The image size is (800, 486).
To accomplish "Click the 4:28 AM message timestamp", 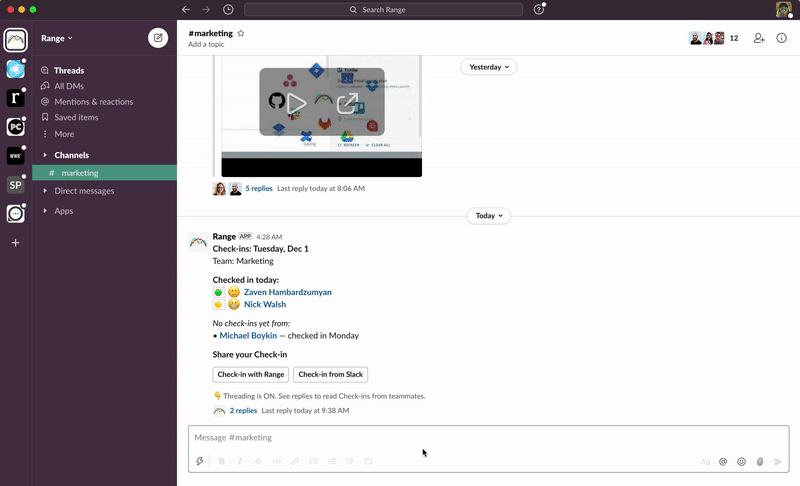I will pos(269,237).
